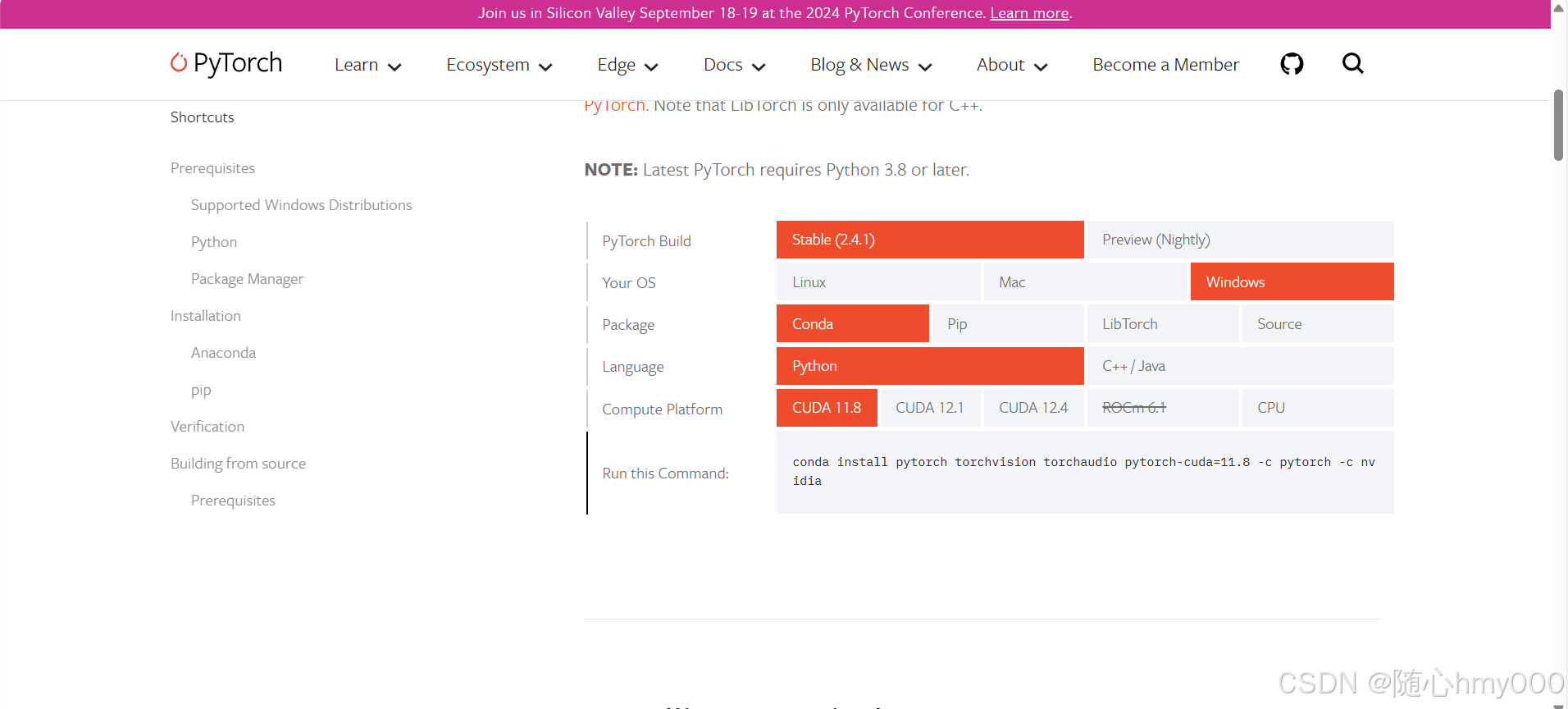Click Become a Member link
This screenshot has width=1568, height=709.
(x=1165, y=65)
